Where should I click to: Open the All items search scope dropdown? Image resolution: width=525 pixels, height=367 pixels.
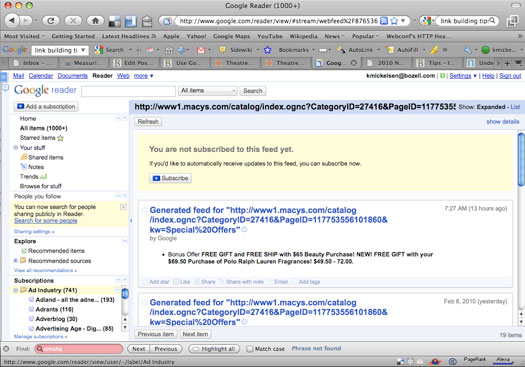coord(208,90)
